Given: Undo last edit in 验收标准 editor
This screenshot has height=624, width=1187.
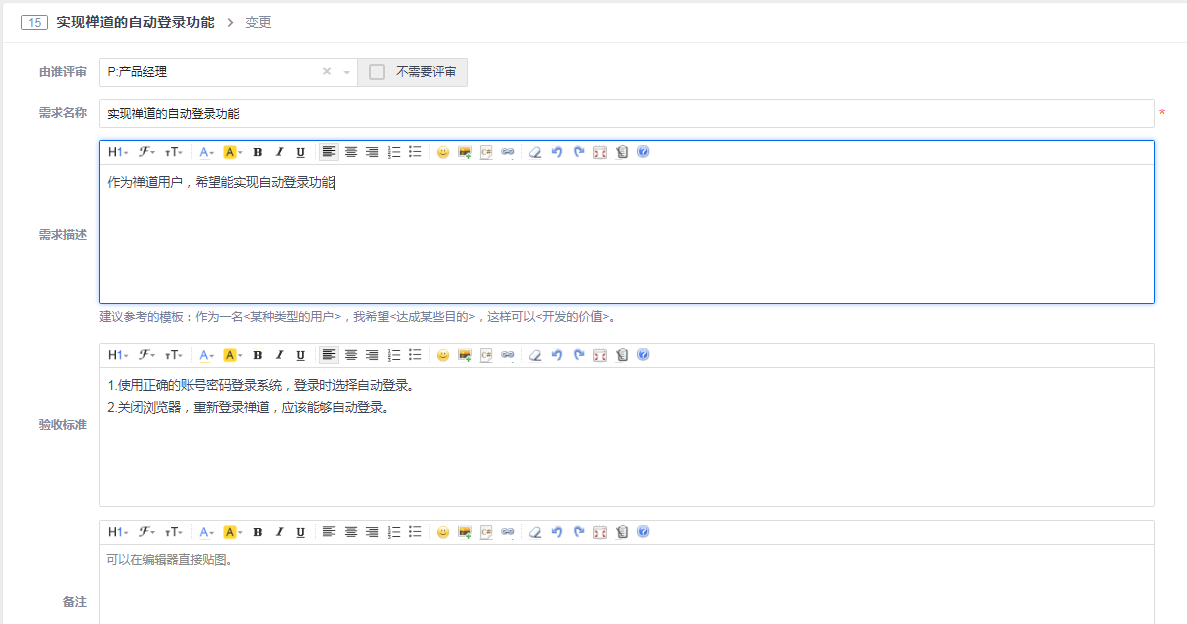Looking at the screenshot, I should [557, 355].
